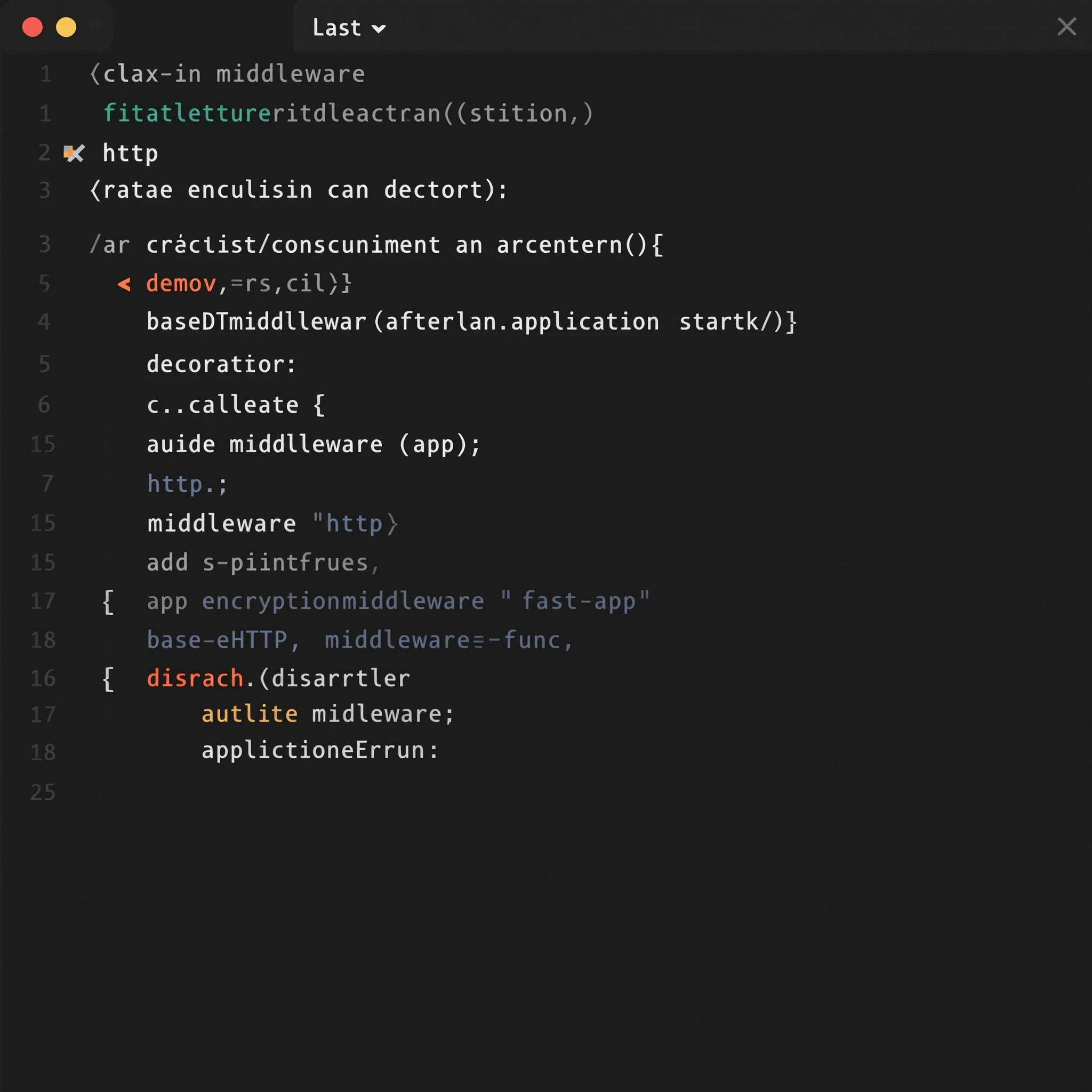Click the baseDTmiddllewar code text
Screen dimensions: 1092x1092
coord(256,322)
